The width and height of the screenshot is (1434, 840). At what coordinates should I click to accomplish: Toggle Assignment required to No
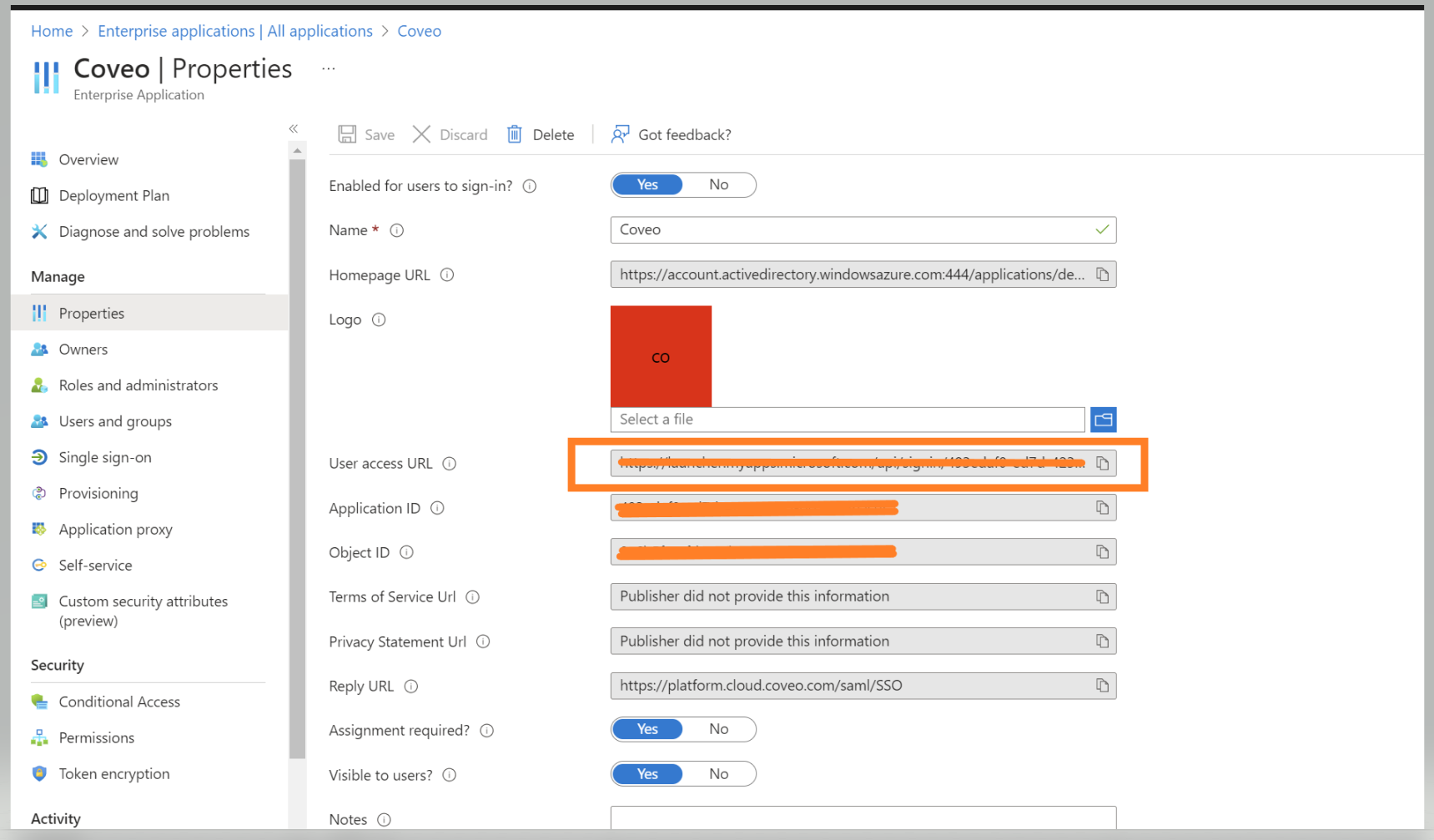(x=718, y=729)
